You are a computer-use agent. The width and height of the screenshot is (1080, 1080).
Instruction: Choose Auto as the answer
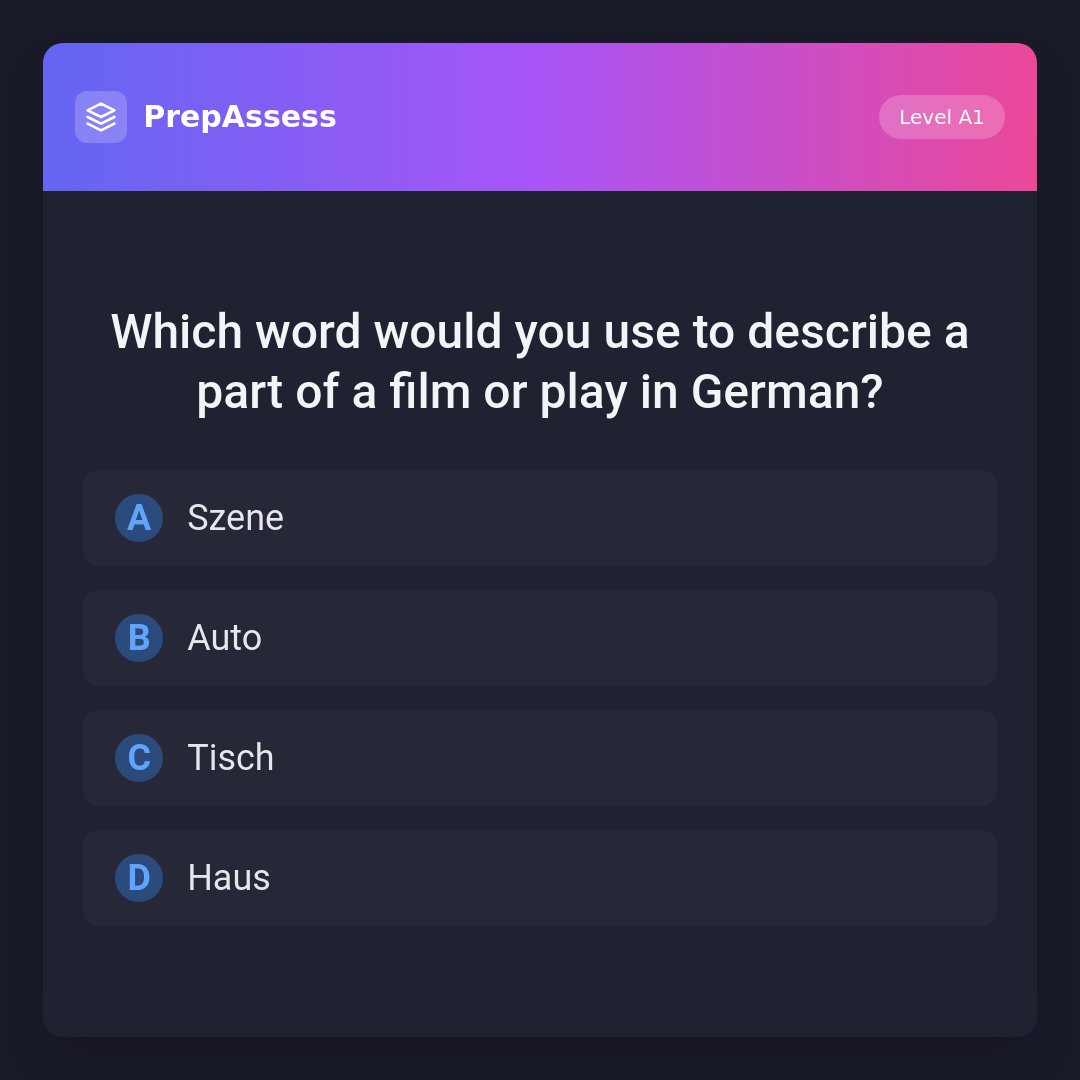[x=600, y=638]
